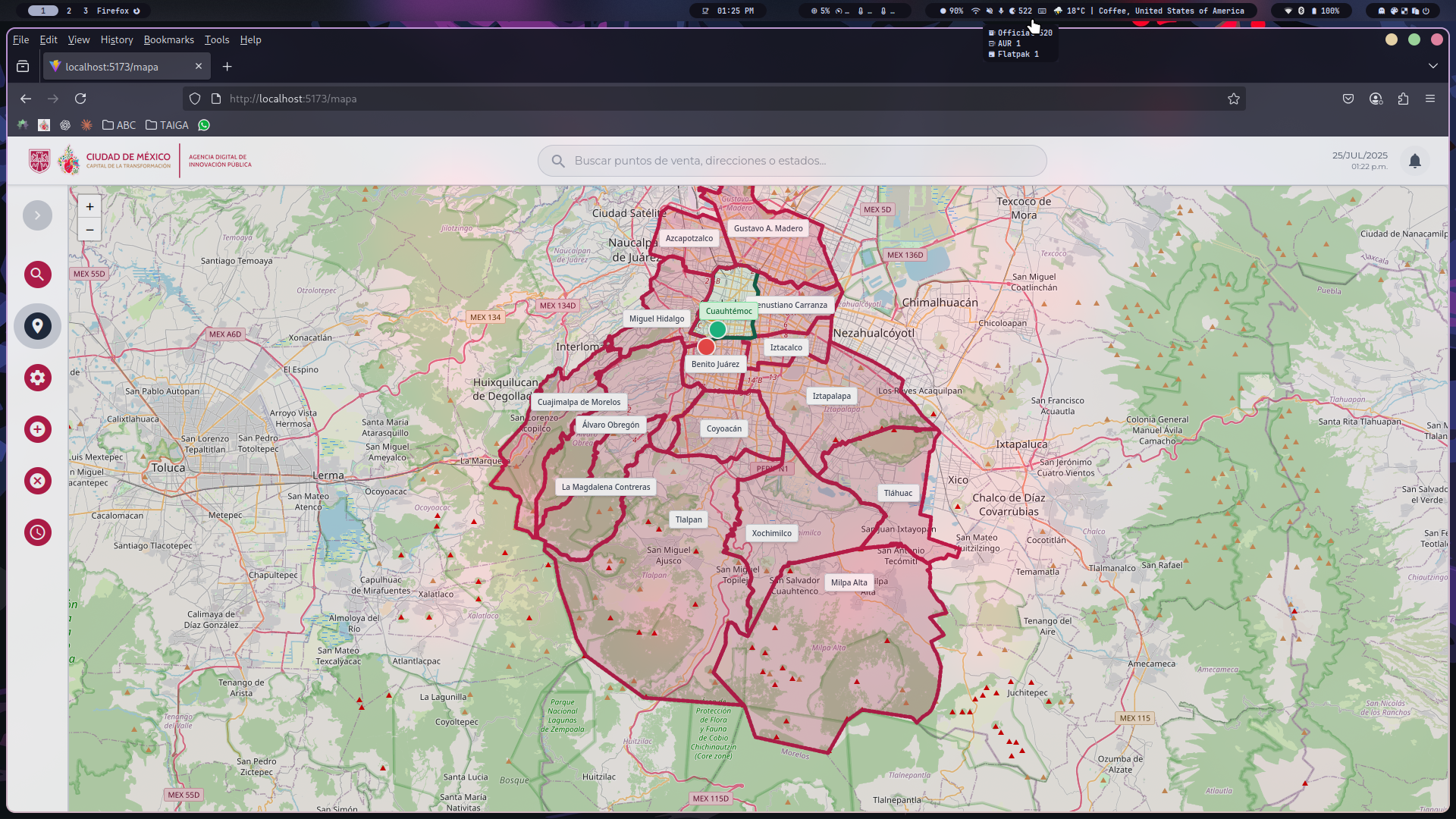Select the Cuauhtémoc borough label

[729, 311]
